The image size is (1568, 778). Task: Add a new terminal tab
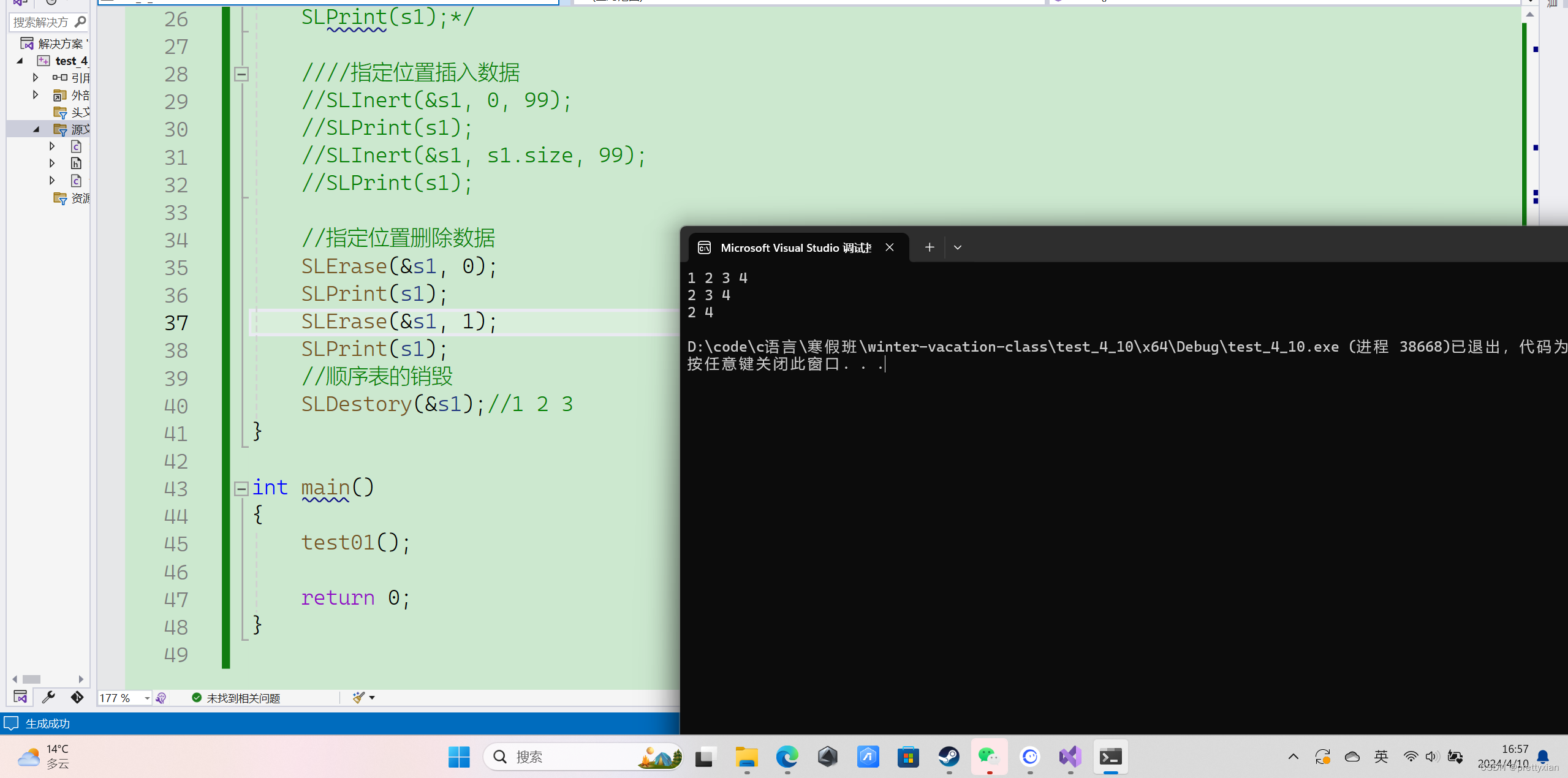[929, 247]
